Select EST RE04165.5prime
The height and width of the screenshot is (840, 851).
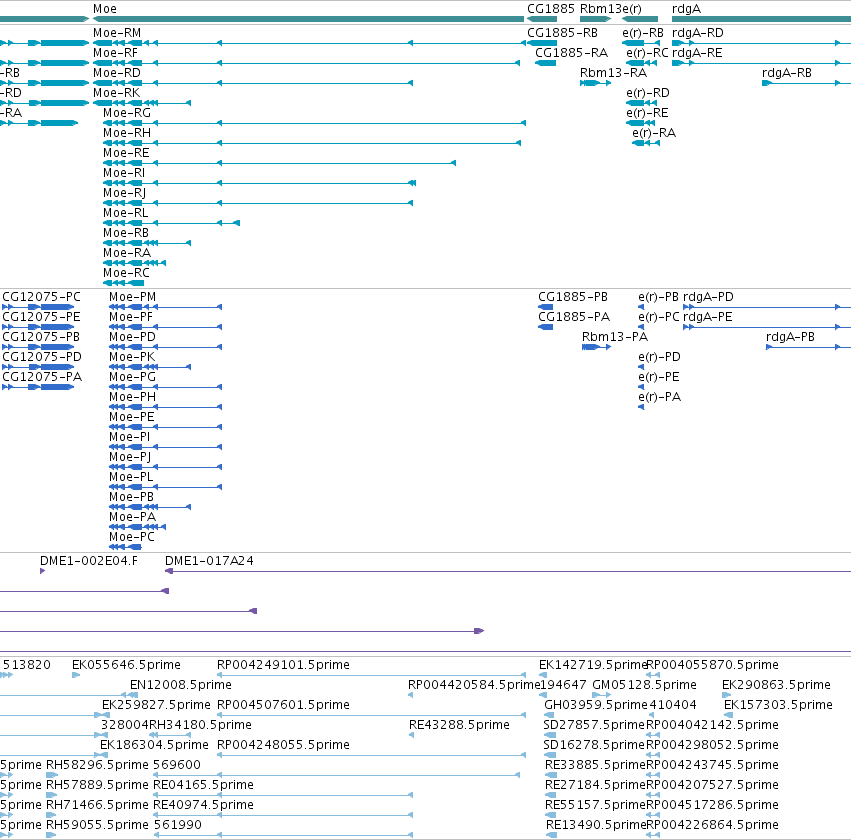tap(203, 785)
